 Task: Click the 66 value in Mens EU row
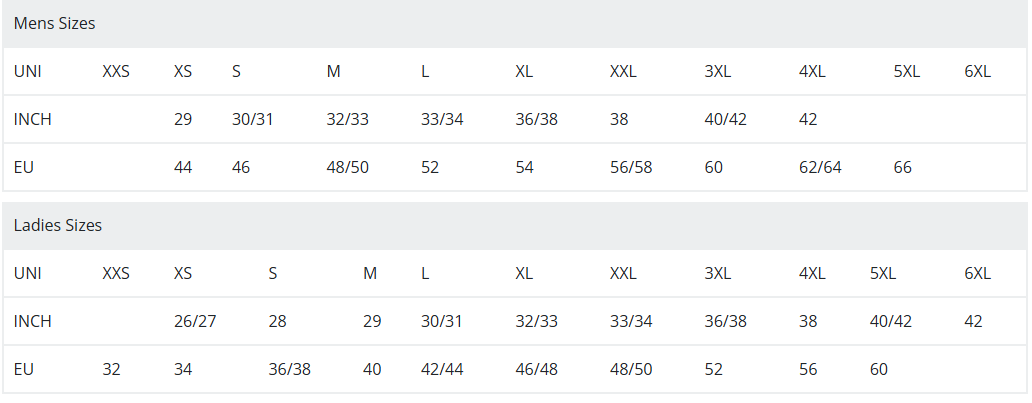902,167
